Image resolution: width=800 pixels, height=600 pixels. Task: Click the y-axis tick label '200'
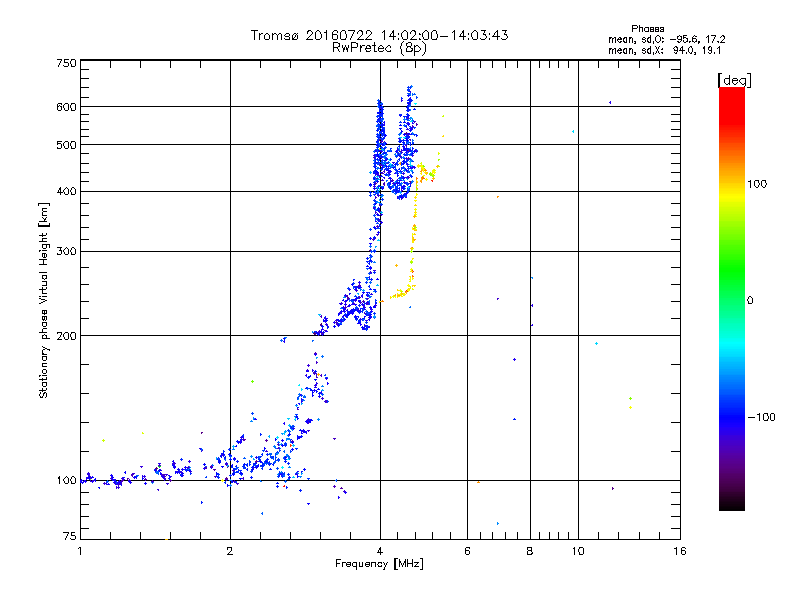[67, 336]
